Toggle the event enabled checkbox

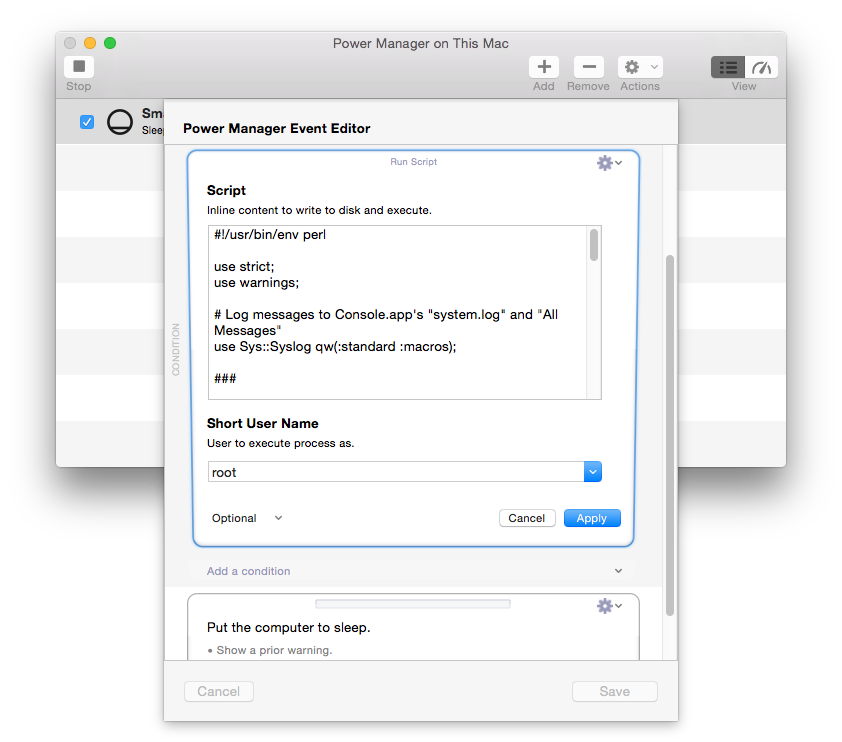[87, 122]
